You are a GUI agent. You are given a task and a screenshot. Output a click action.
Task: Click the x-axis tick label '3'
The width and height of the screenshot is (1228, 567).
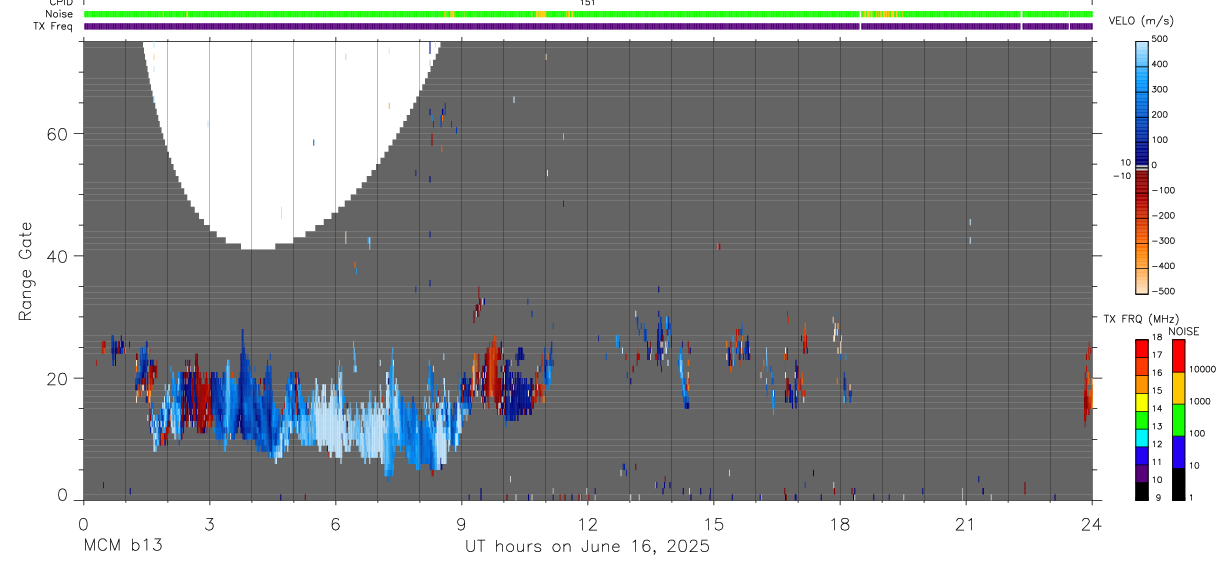pyautogui.click(x=209, y=524)
